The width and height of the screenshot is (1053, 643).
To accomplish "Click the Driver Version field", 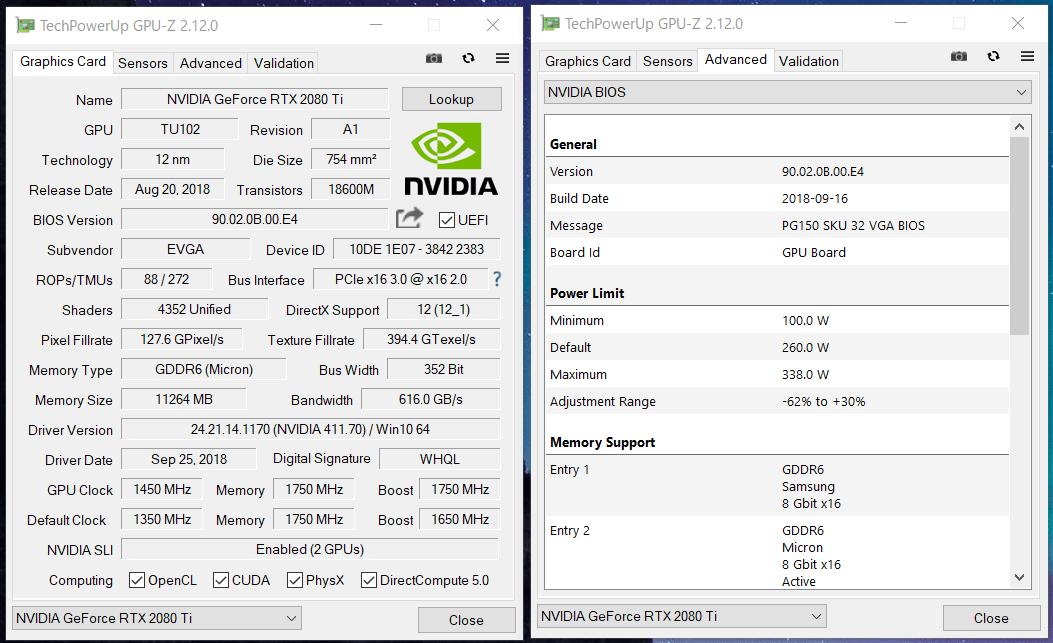I will (x=310, y=429).
